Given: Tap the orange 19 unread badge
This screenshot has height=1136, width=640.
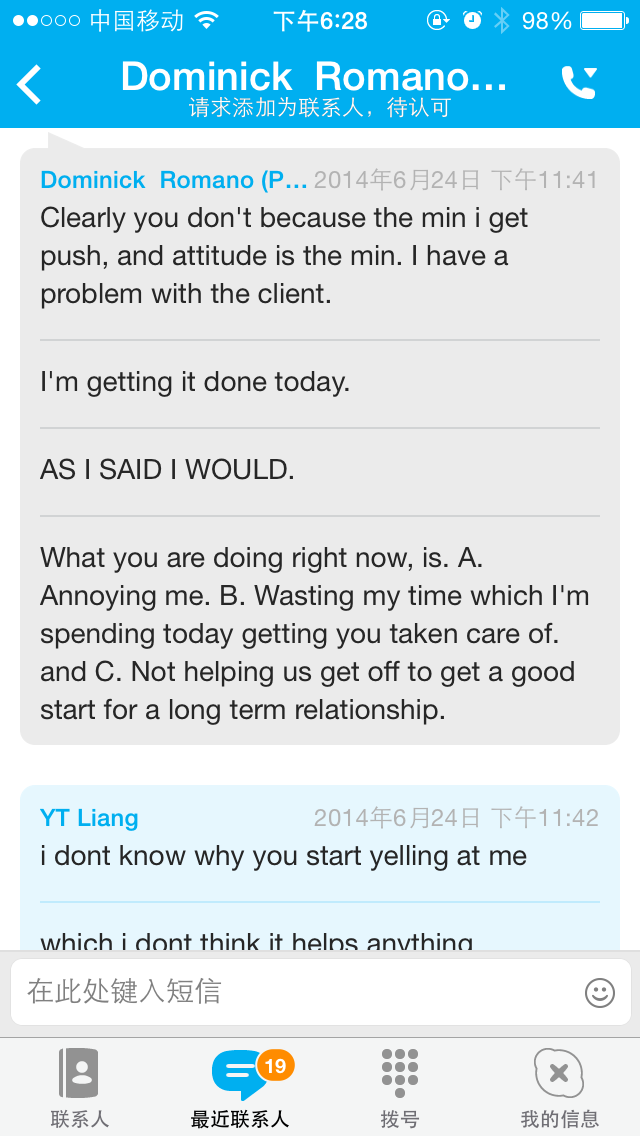Looking at the screenshot, I should 274,1066.
